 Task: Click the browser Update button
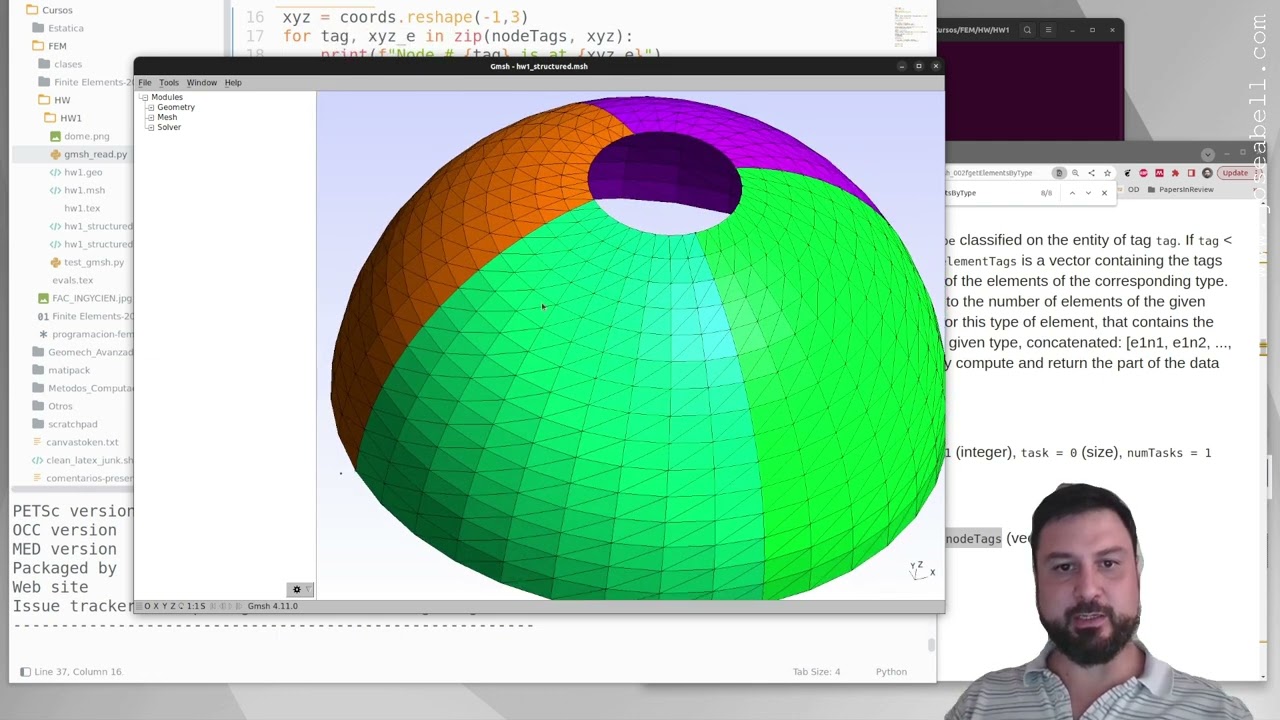pos(1235,173)
